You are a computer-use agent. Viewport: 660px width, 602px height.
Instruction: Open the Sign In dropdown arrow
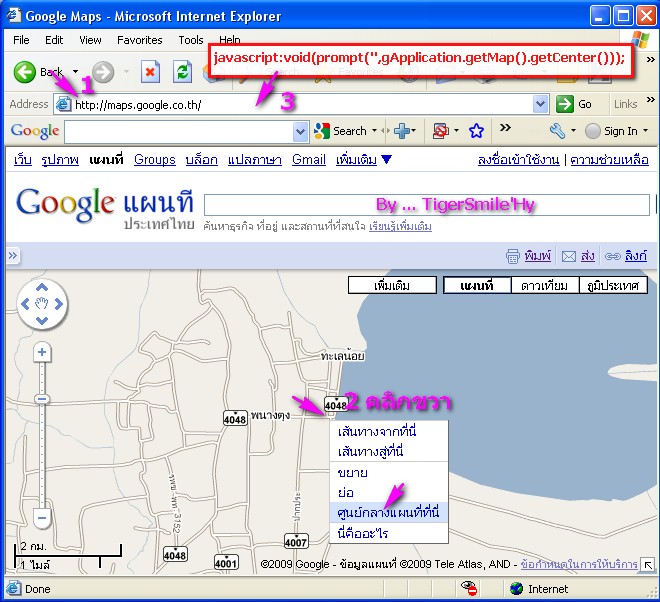pos(646,131)
